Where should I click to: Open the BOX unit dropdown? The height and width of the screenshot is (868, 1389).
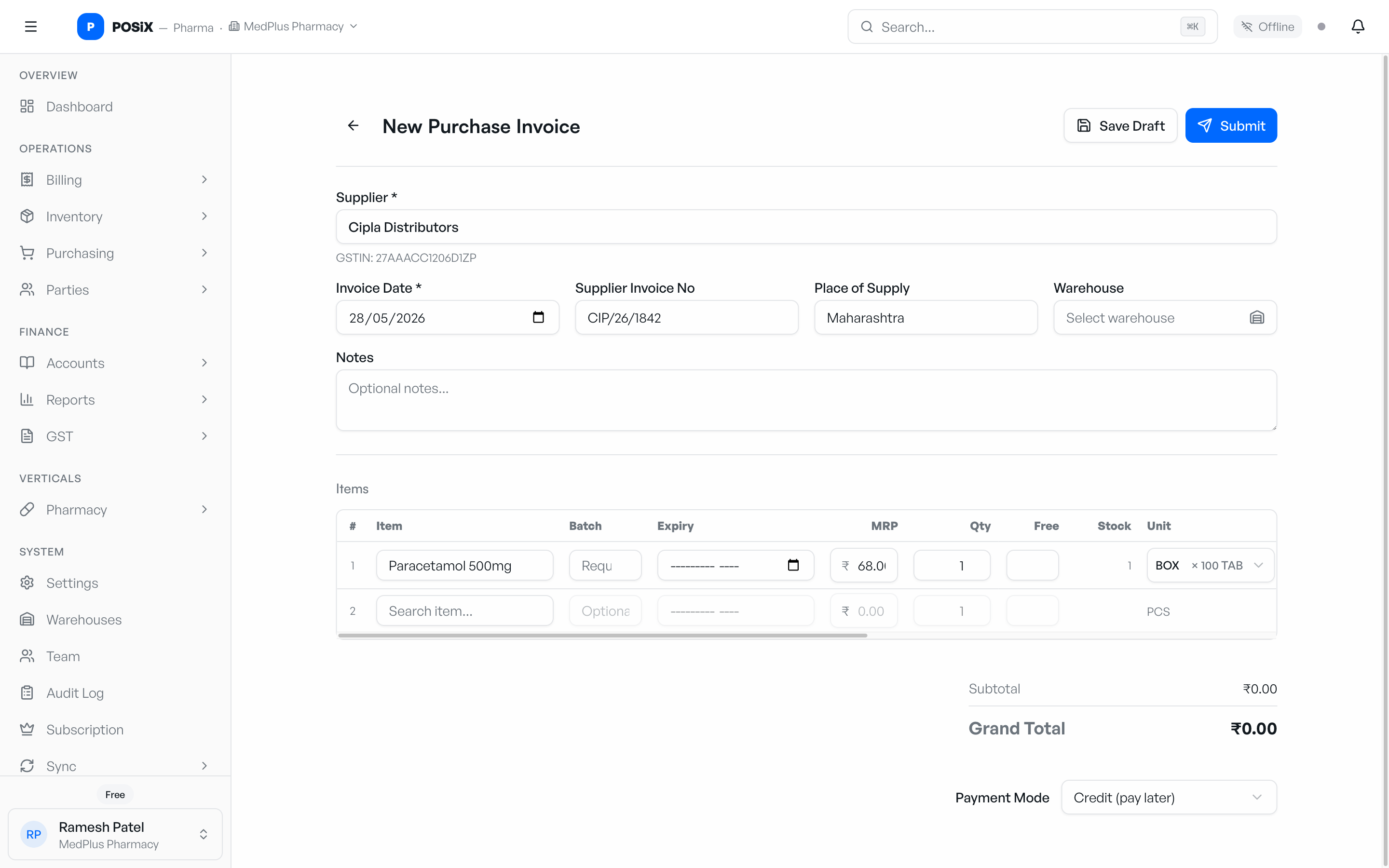tap(1210, 566)
